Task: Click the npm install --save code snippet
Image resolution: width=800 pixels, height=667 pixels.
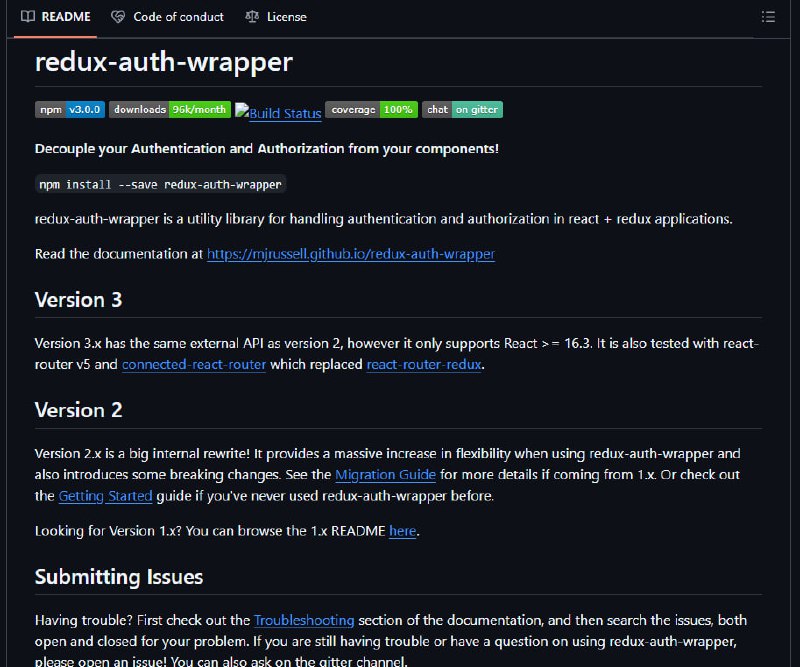Action: (160, 184)
